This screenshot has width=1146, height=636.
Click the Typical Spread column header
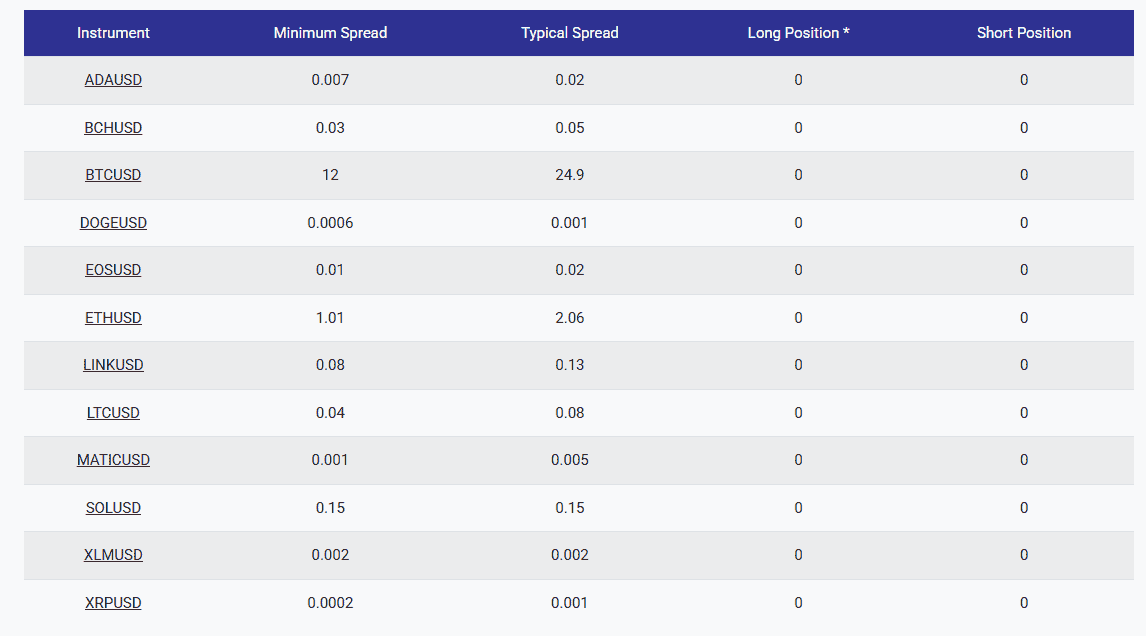point(569,33)
